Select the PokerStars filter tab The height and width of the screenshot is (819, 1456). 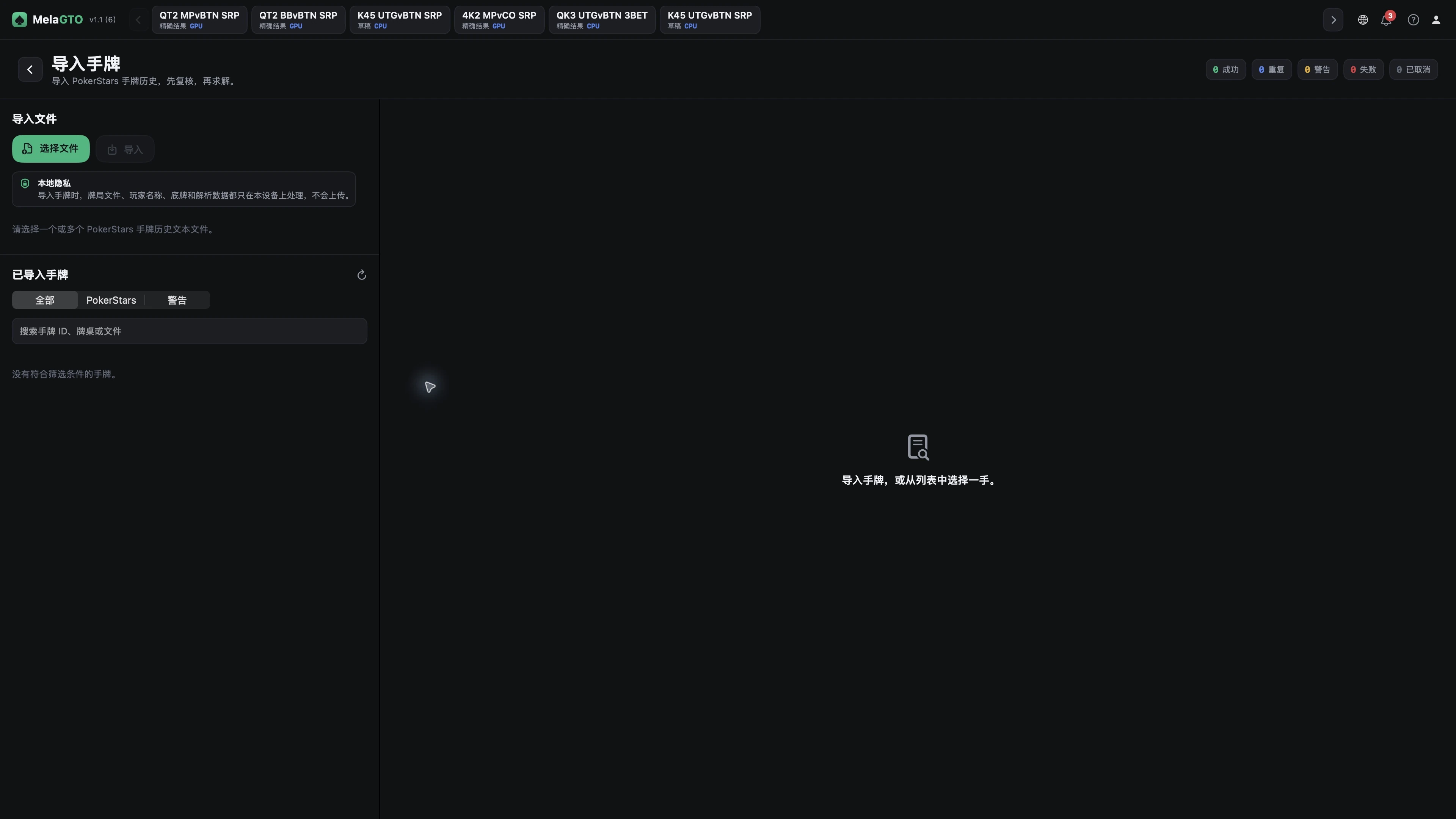click(x=111, y=300)
